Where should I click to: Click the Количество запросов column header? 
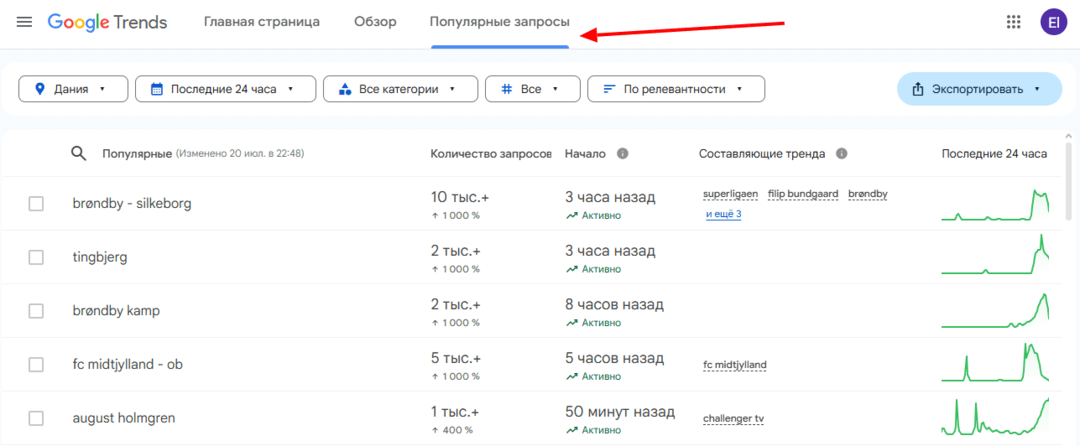coord(491,153)
